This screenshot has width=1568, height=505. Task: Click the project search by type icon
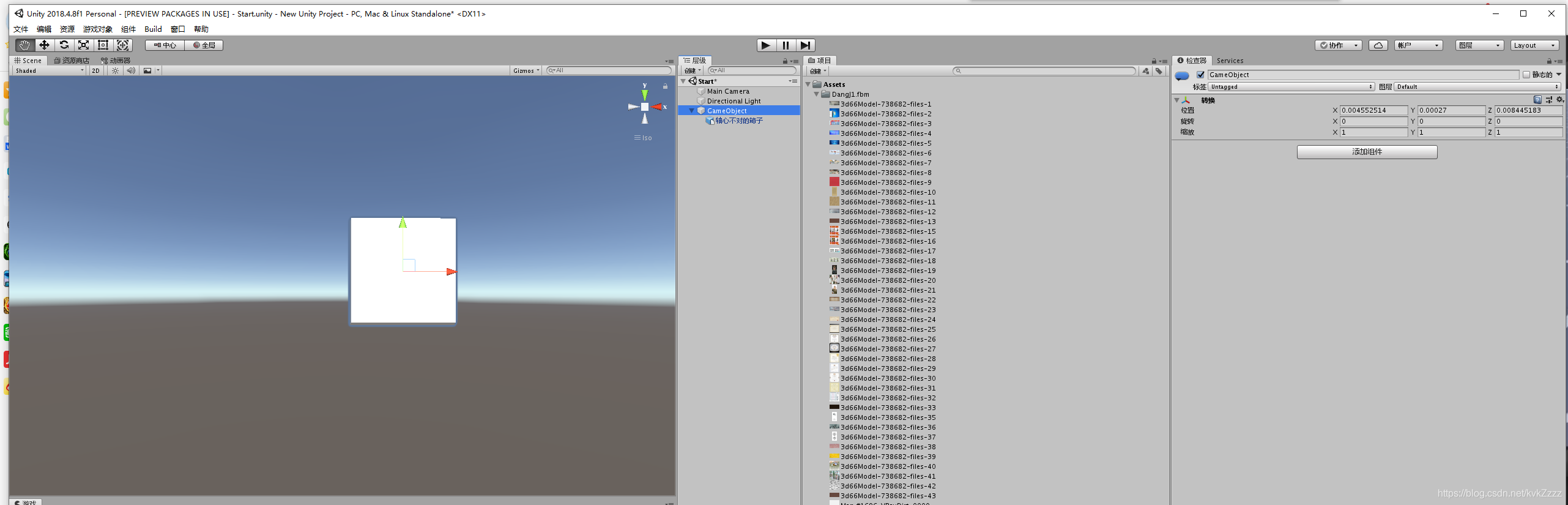1146,71
